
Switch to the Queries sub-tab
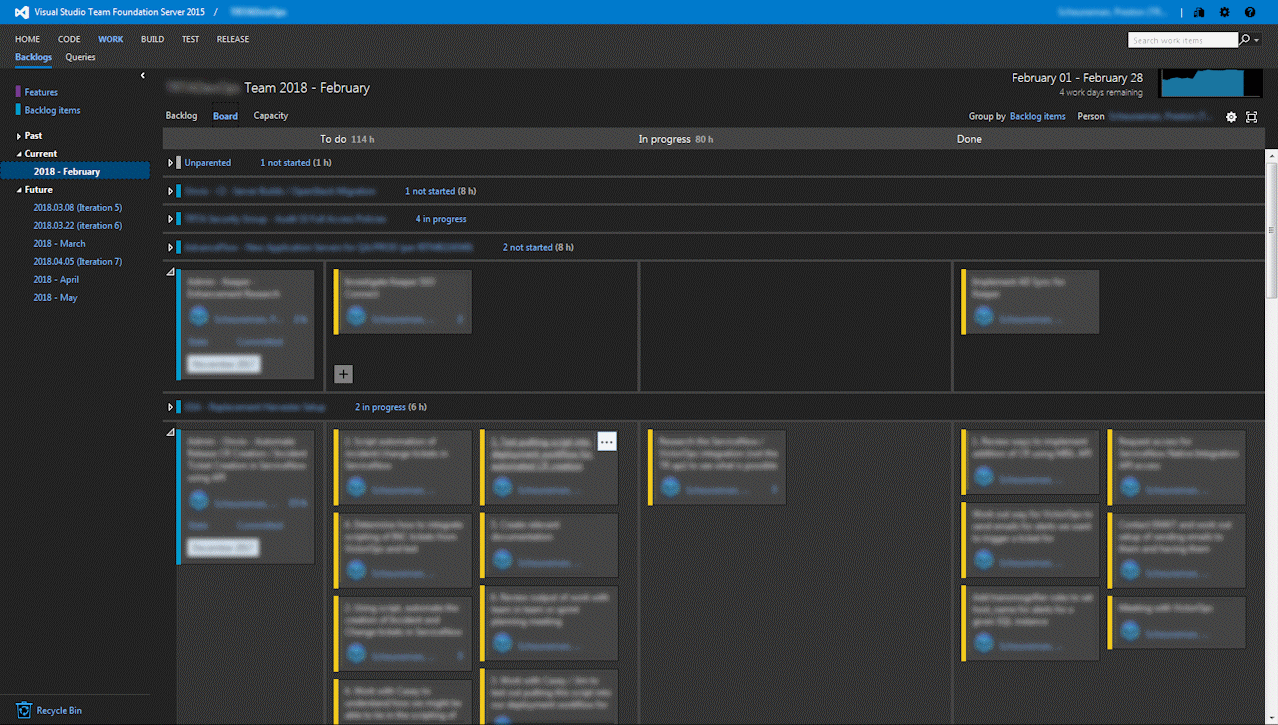pyautogui.click(x=81, y=57)
